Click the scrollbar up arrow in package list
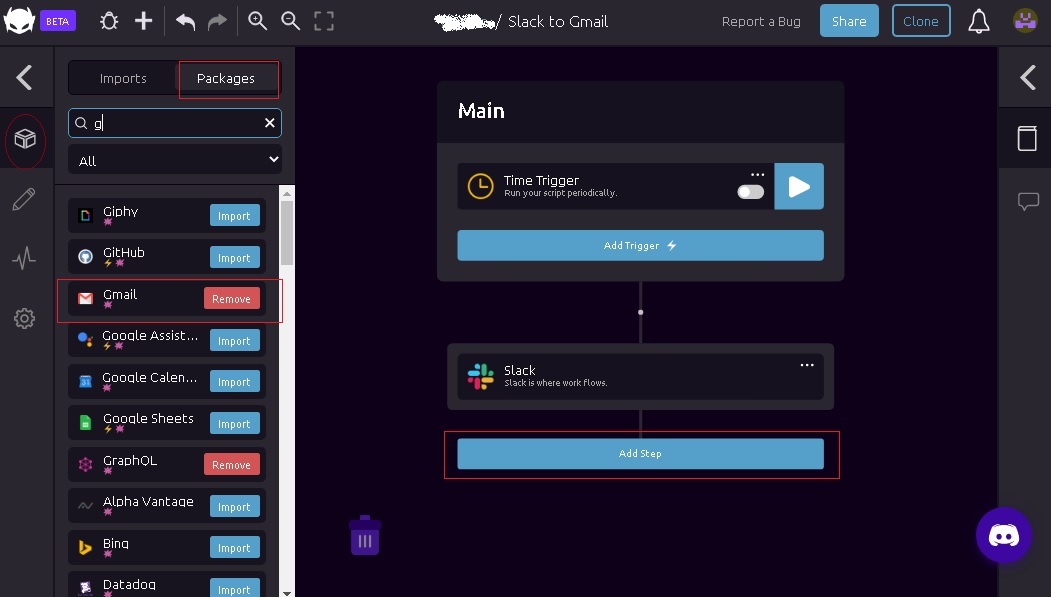The height and width of the screenshot is (597, 1051). click(x=287, y=194)
